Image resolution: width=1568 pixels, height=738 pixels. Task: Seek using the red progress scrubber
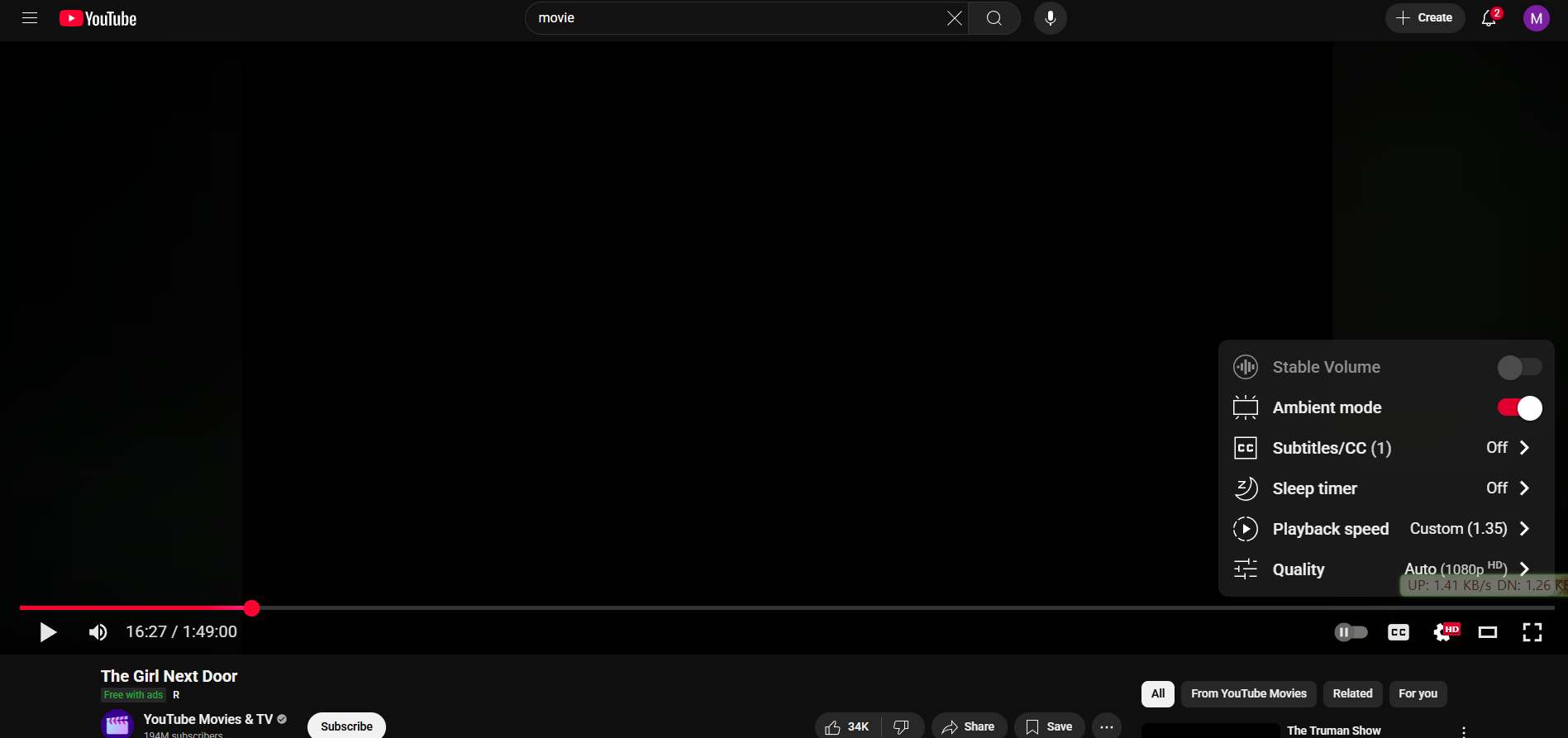(252, 608)
